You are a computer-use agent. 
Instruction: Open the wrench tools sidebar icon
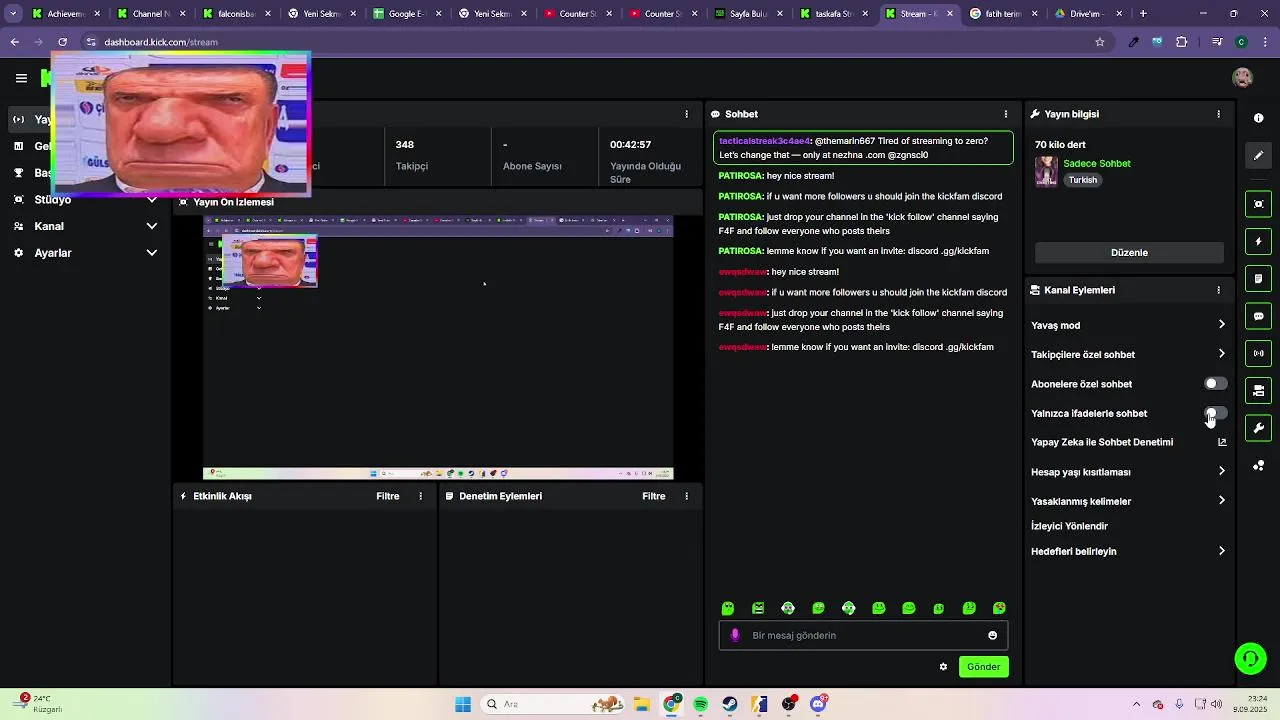(x=1258, y=428)
